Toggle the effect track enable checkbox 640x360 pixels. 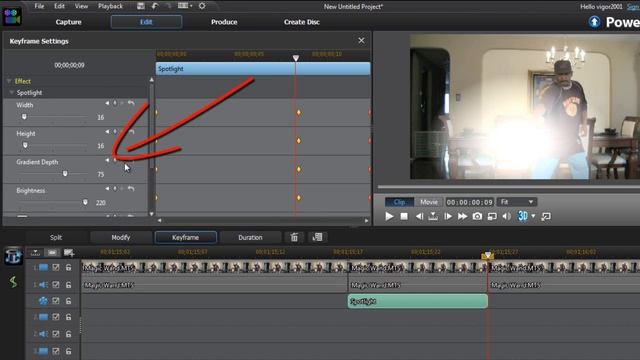56,301
